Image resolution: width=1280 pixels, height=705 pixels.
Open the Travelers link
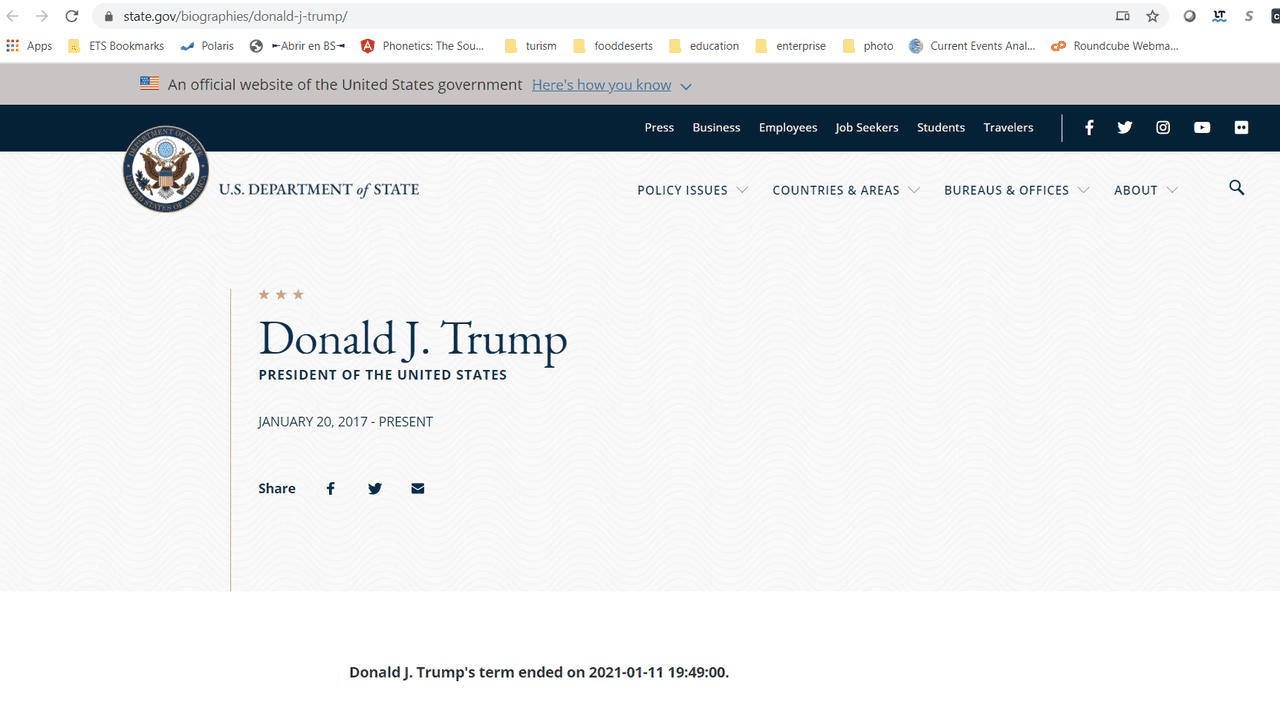1008,128
